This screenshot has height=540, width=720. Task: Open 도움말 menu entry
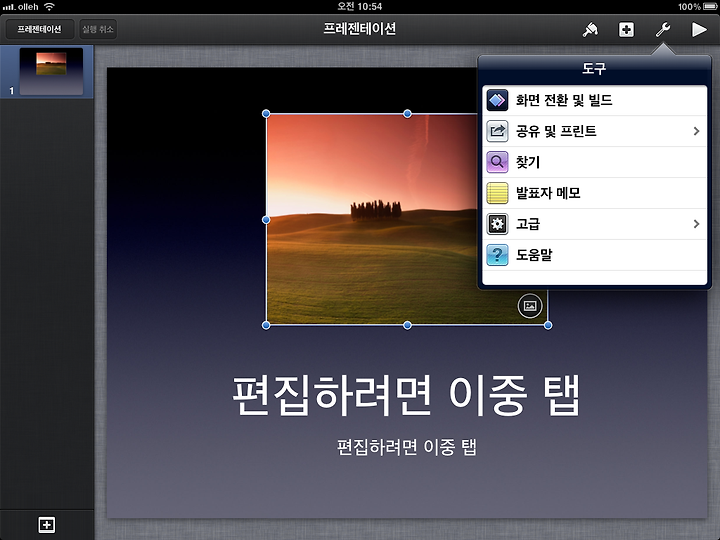click(595, 255)
